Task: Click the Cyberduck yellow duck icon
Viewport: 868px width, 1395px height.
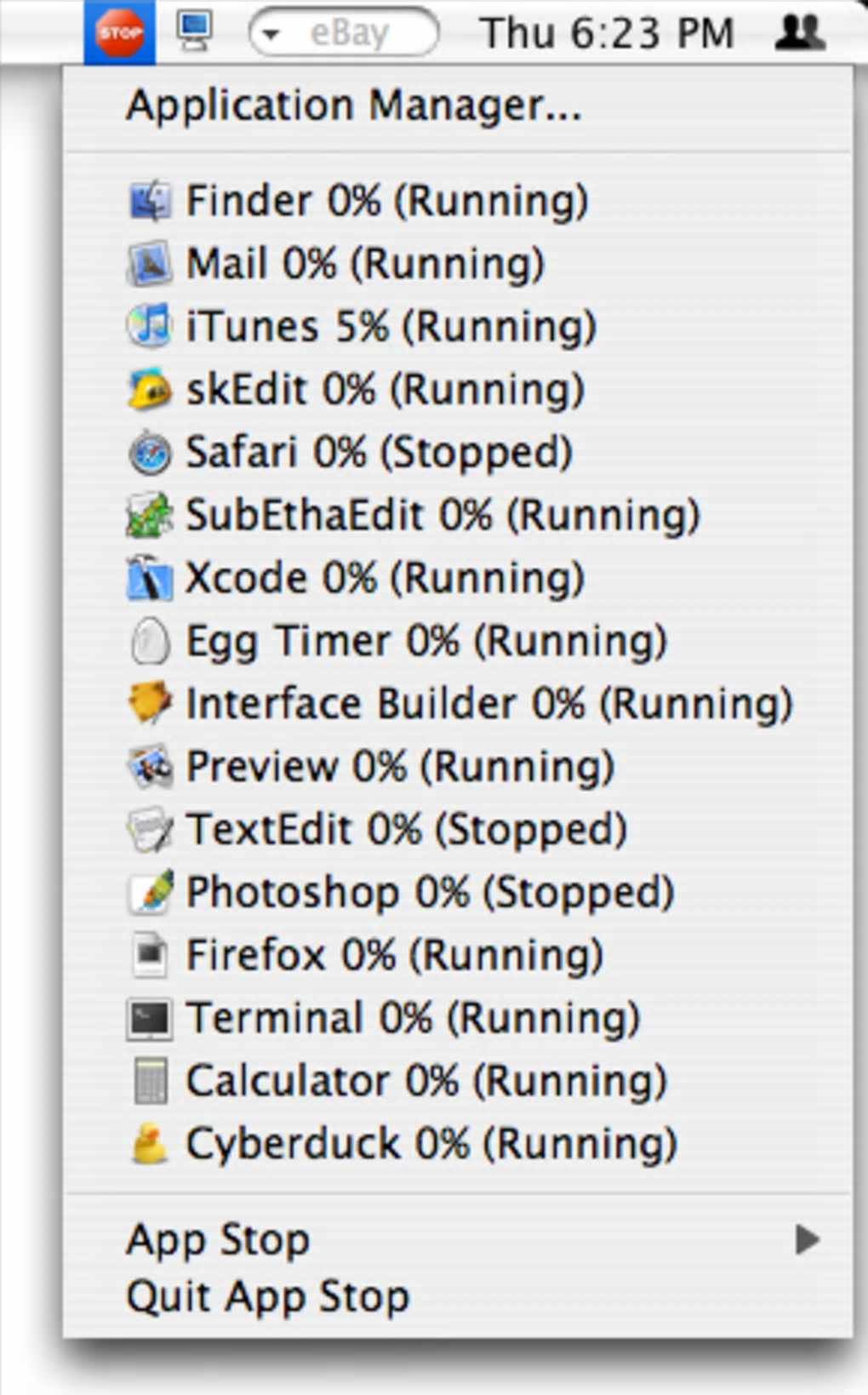Action: point(150,1144)
